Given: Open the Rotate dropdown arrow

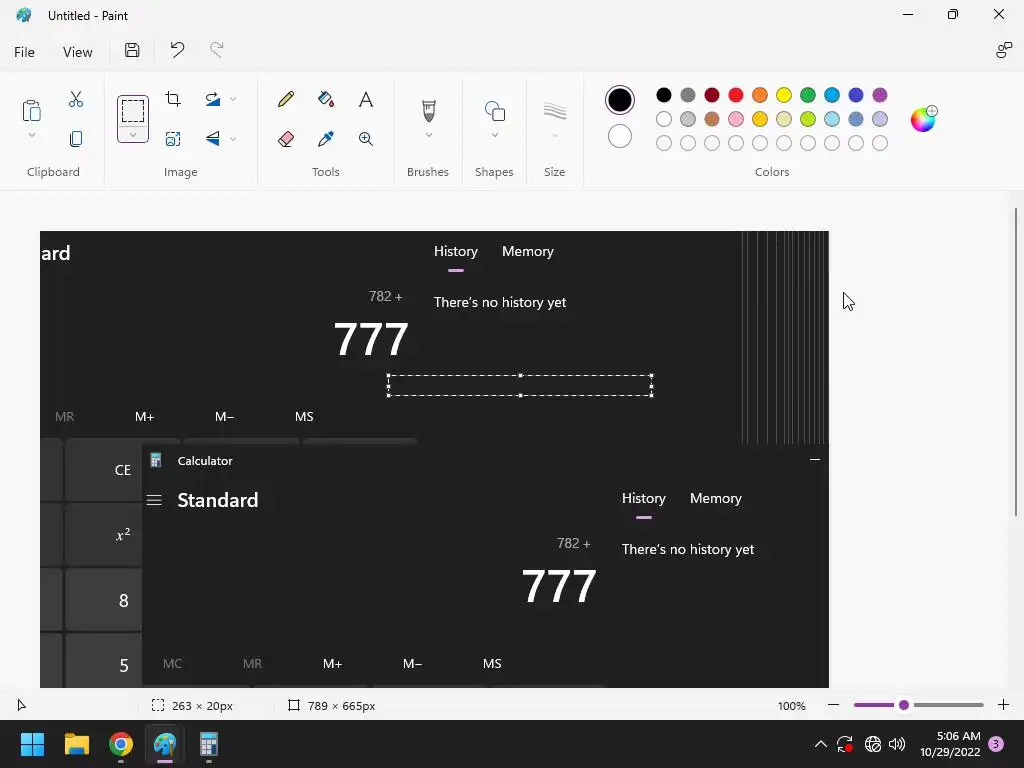Looking at the screenshot, I should [232, 99].
